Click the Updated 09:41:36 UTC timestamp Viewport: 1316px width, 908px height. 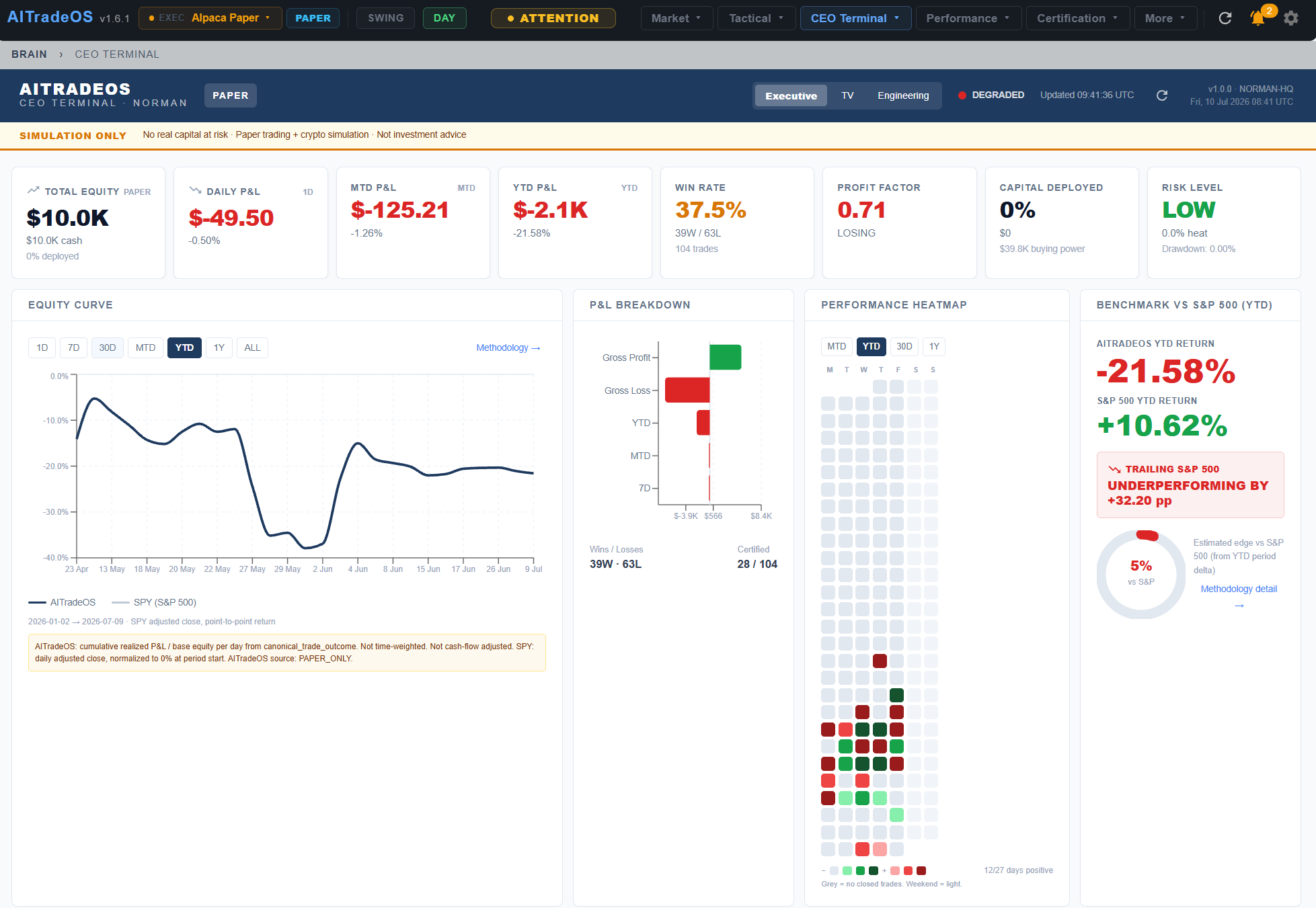tap(1087, 95)
